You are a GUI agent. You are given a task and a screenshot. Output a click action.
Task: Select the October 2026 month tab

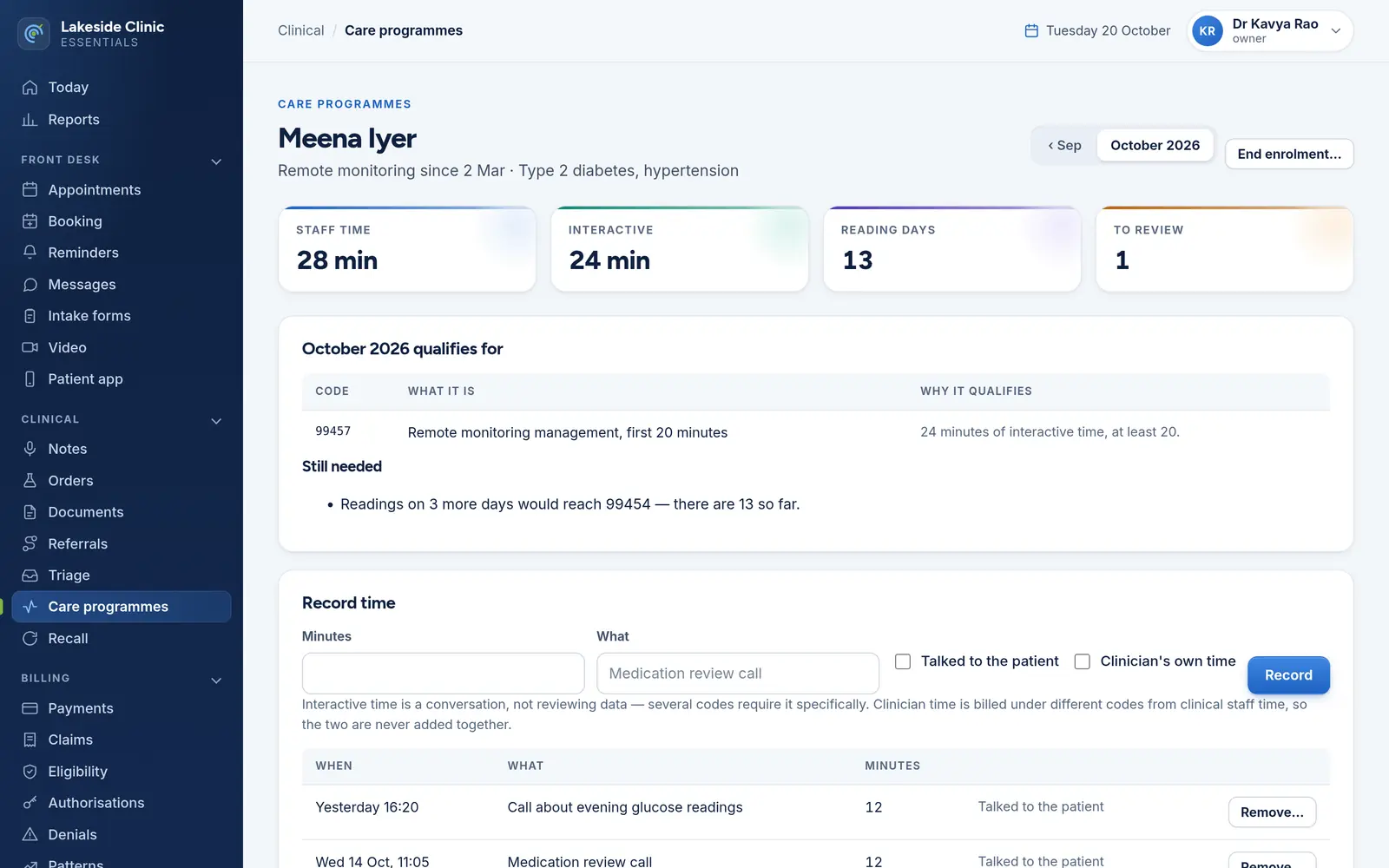coord(1155,146)
